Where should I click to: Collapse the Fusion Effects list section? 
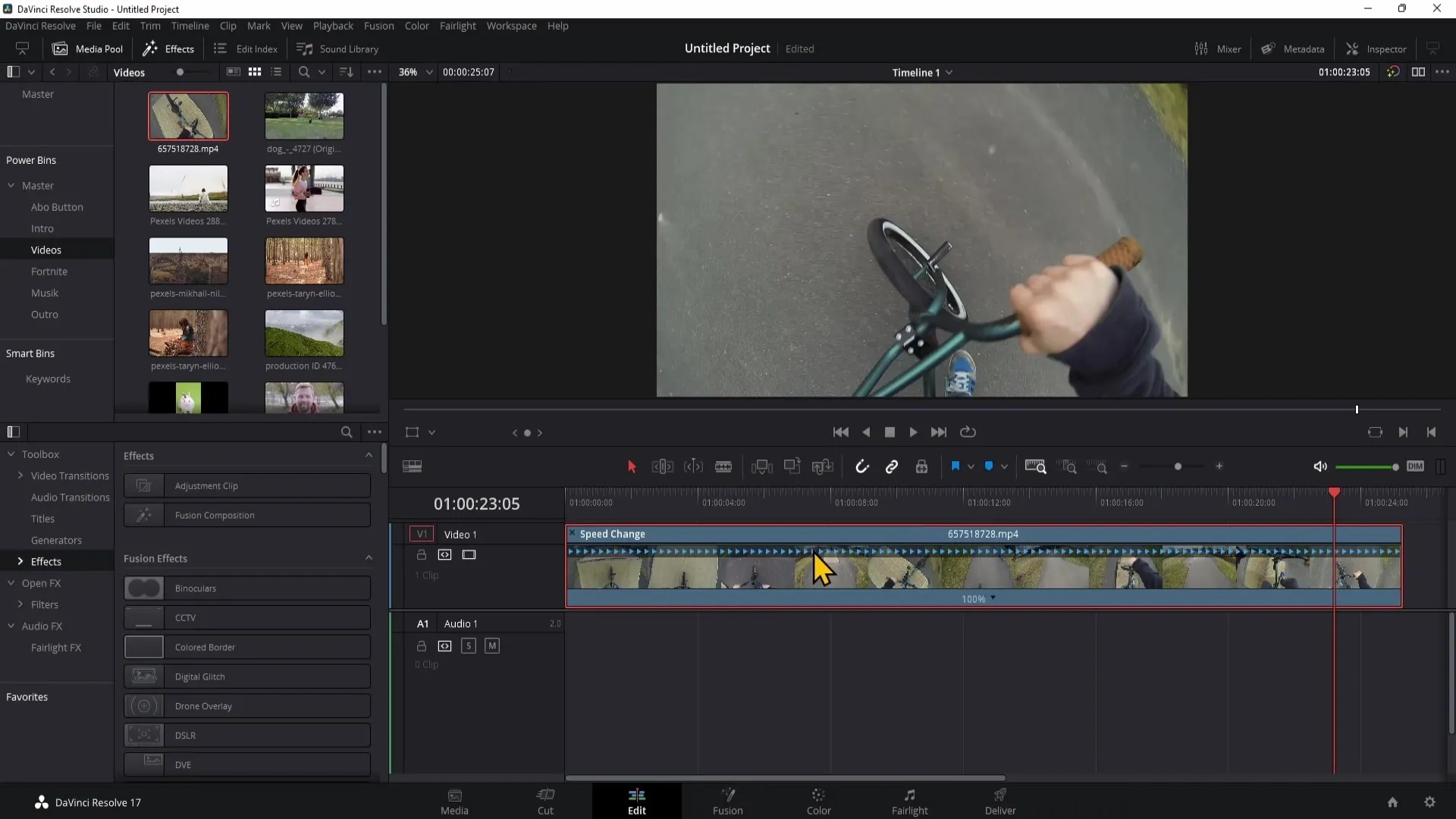369,558
